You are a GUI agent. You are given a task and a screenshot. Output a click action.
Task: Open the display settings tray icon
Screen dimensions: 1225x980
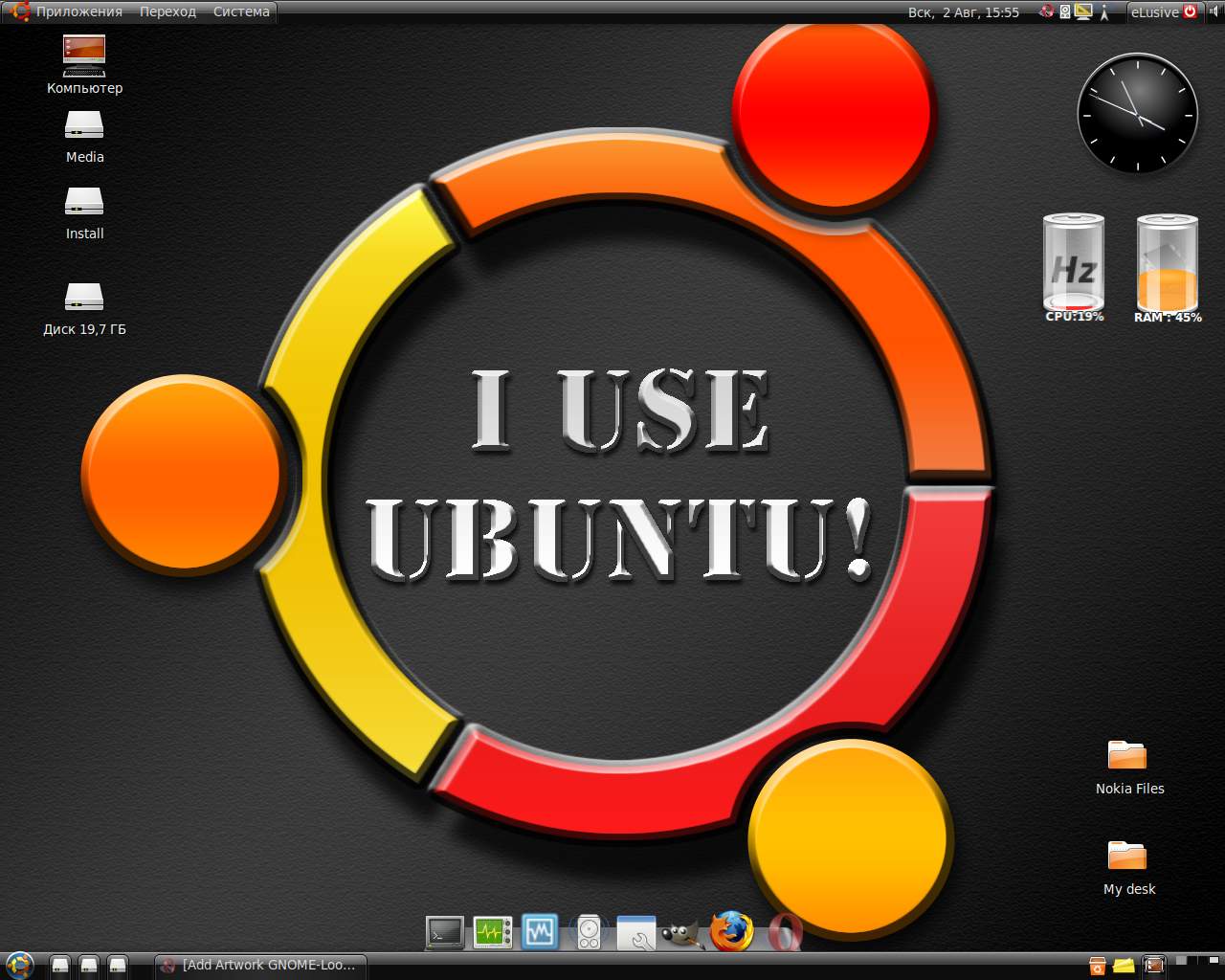(1083, 11)
